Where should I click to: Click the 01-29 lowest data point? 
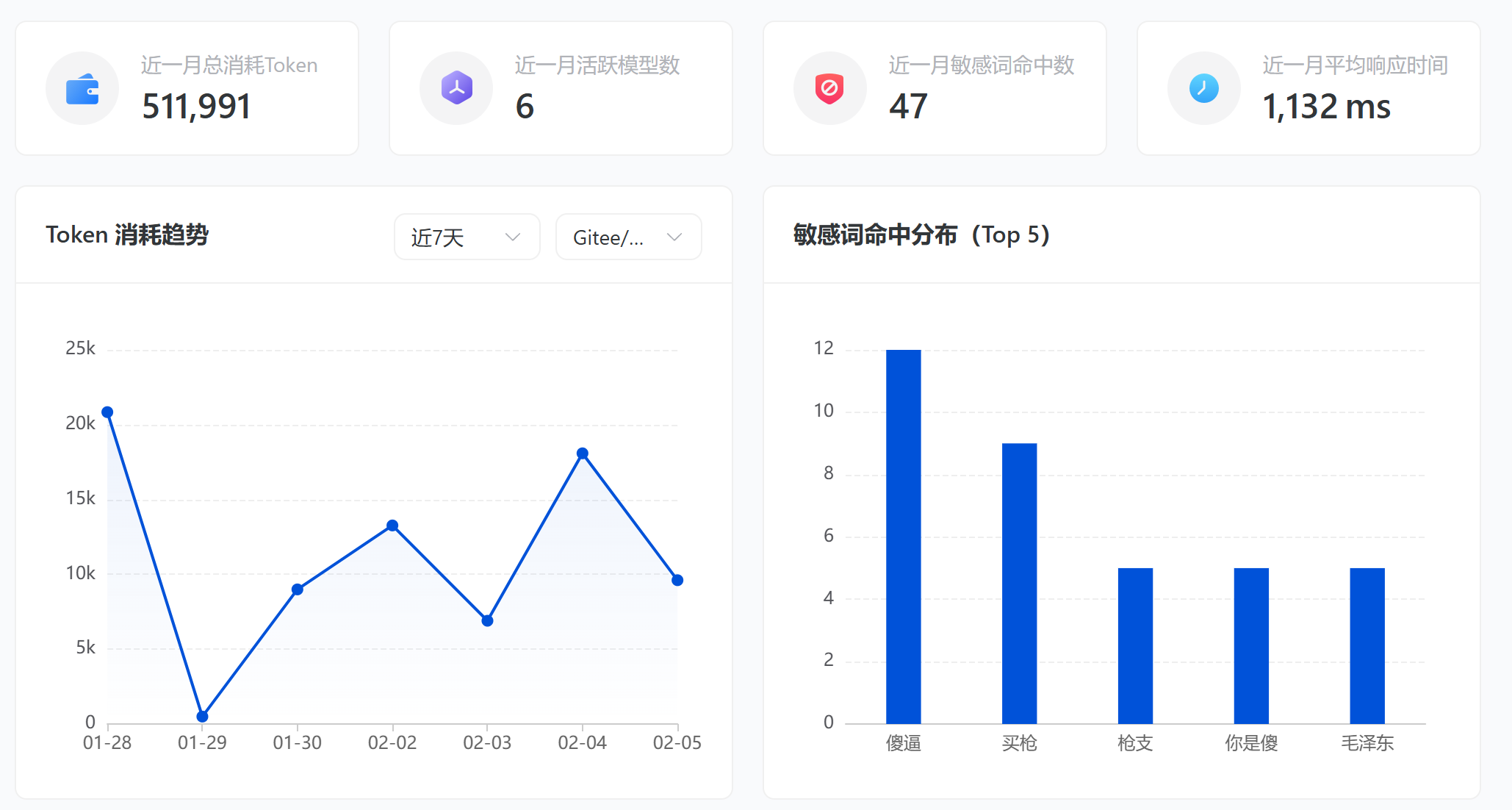[202, 716]
